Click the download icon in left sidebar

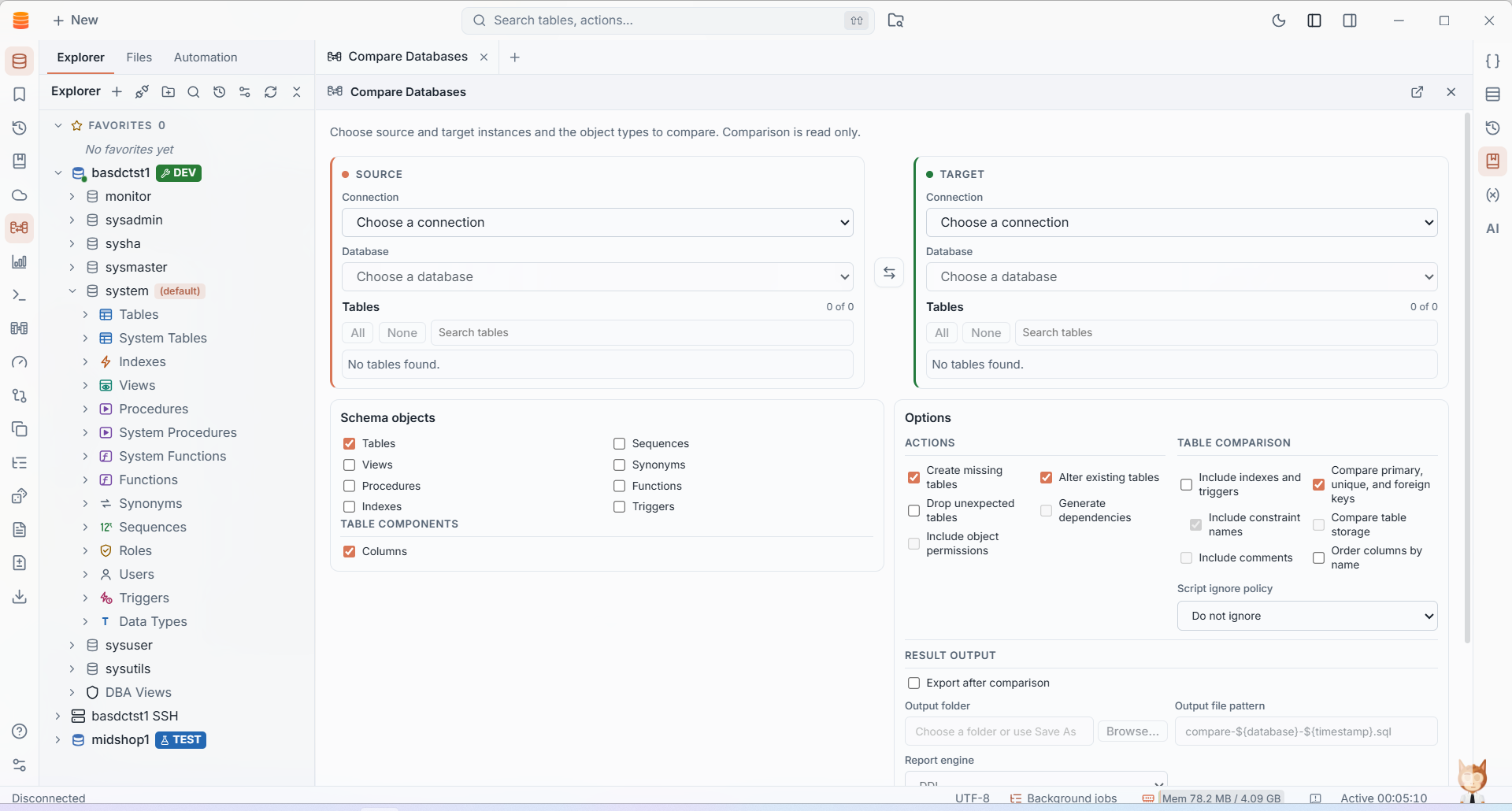point(20,597)
